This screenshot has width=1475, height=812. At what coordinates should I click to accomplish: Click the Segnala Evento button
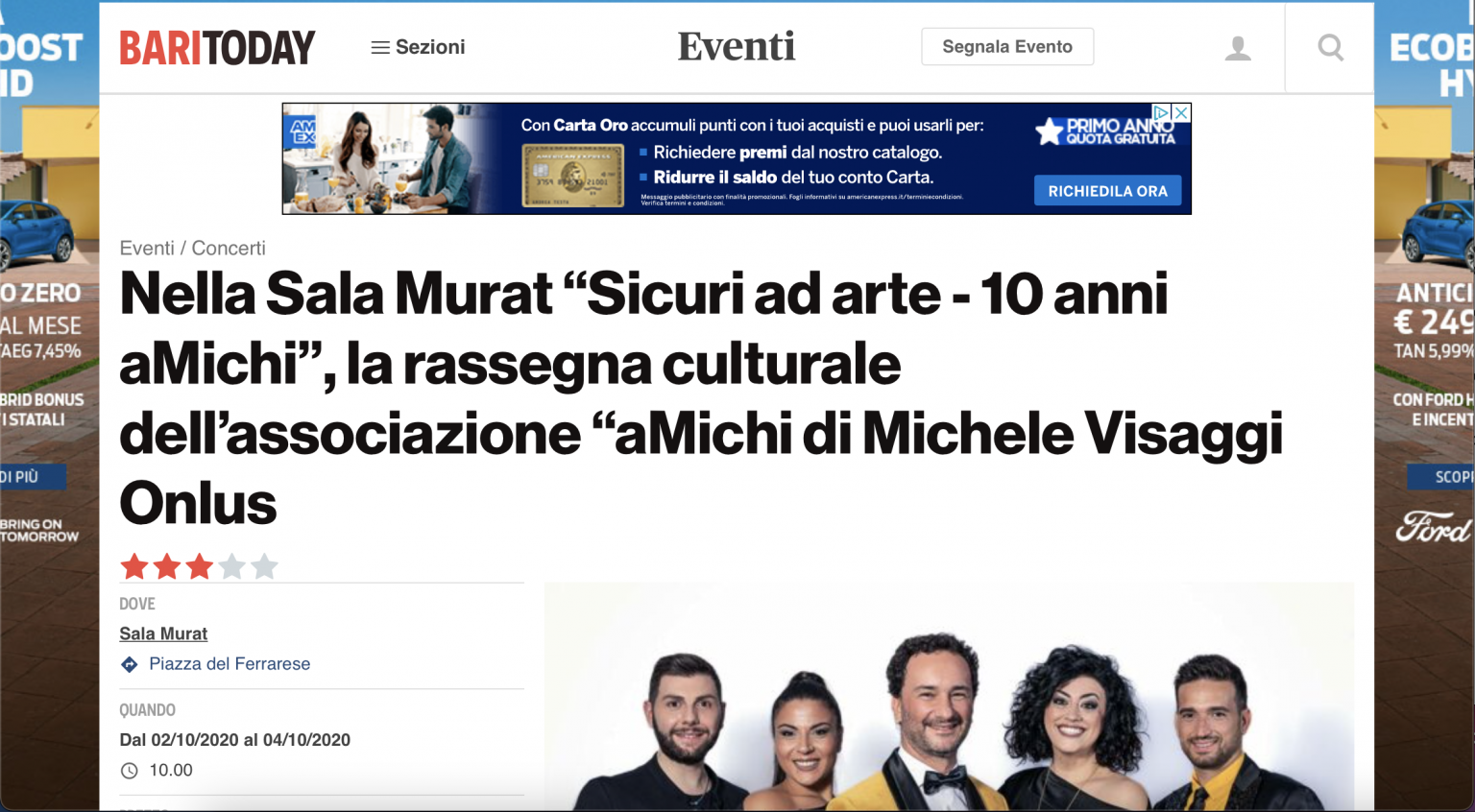(x=1007, y=46)
